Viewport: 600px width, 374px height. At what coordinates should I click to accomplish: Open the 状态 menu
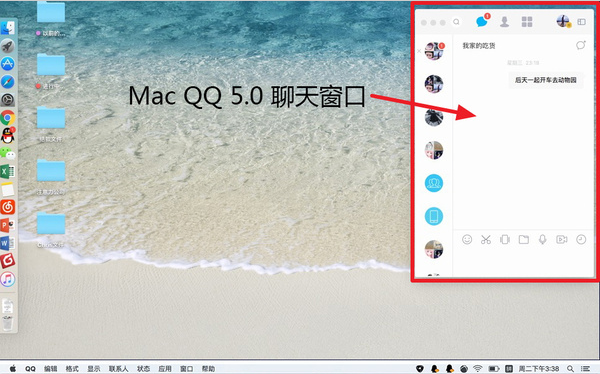click(143, 369)
